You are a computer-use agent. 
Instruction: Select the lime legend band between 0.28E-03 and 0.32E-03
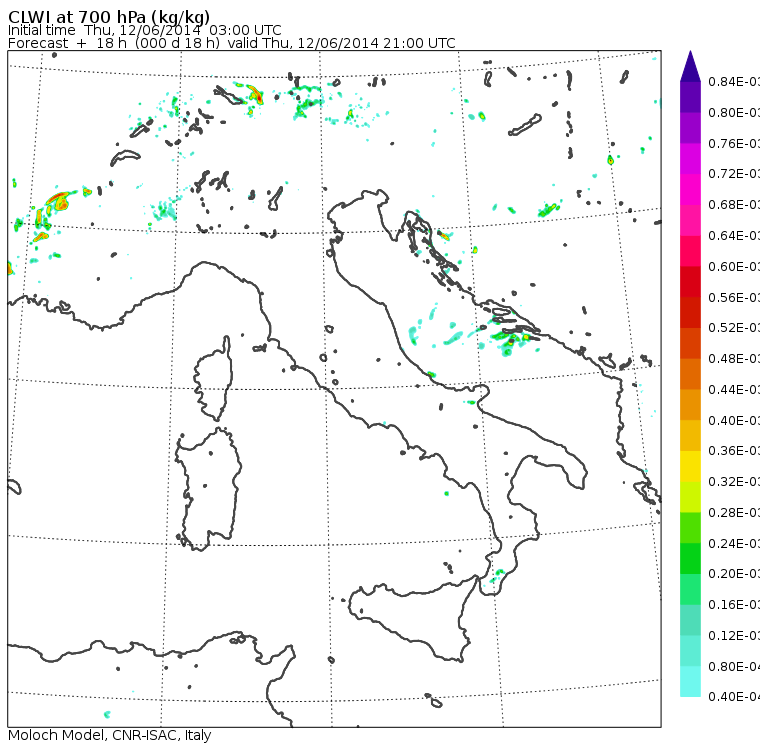(x=690, y=497)
